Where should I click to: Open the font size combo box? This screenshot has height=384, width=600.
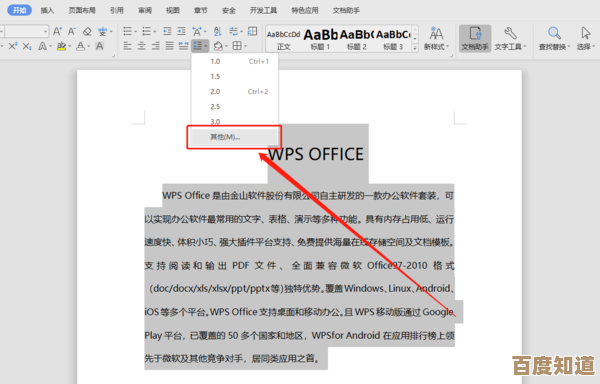click(26, 31)
